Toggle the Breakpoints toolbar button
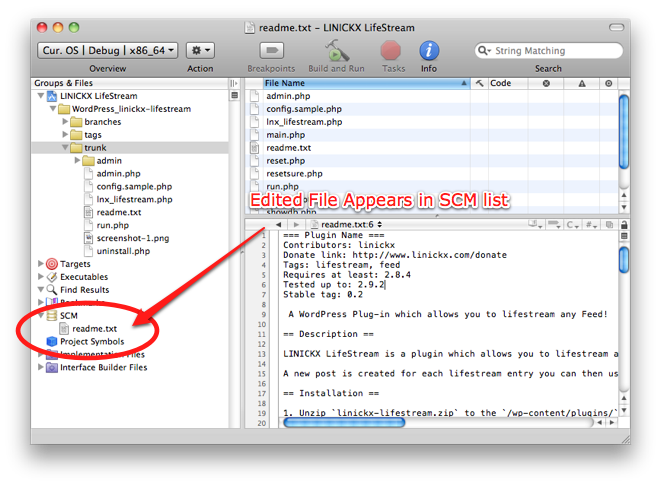Screen dimensions: 661x486 271,51
